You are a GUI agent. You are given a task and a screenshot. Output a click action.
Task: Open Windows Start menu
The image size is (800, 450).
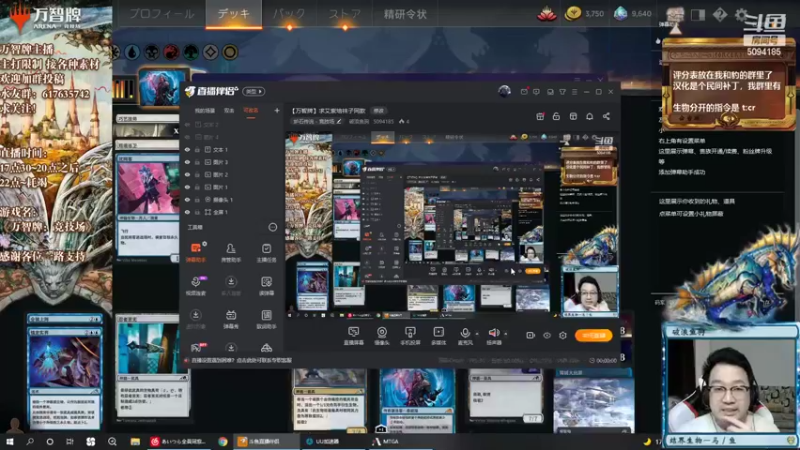[9, 441]
